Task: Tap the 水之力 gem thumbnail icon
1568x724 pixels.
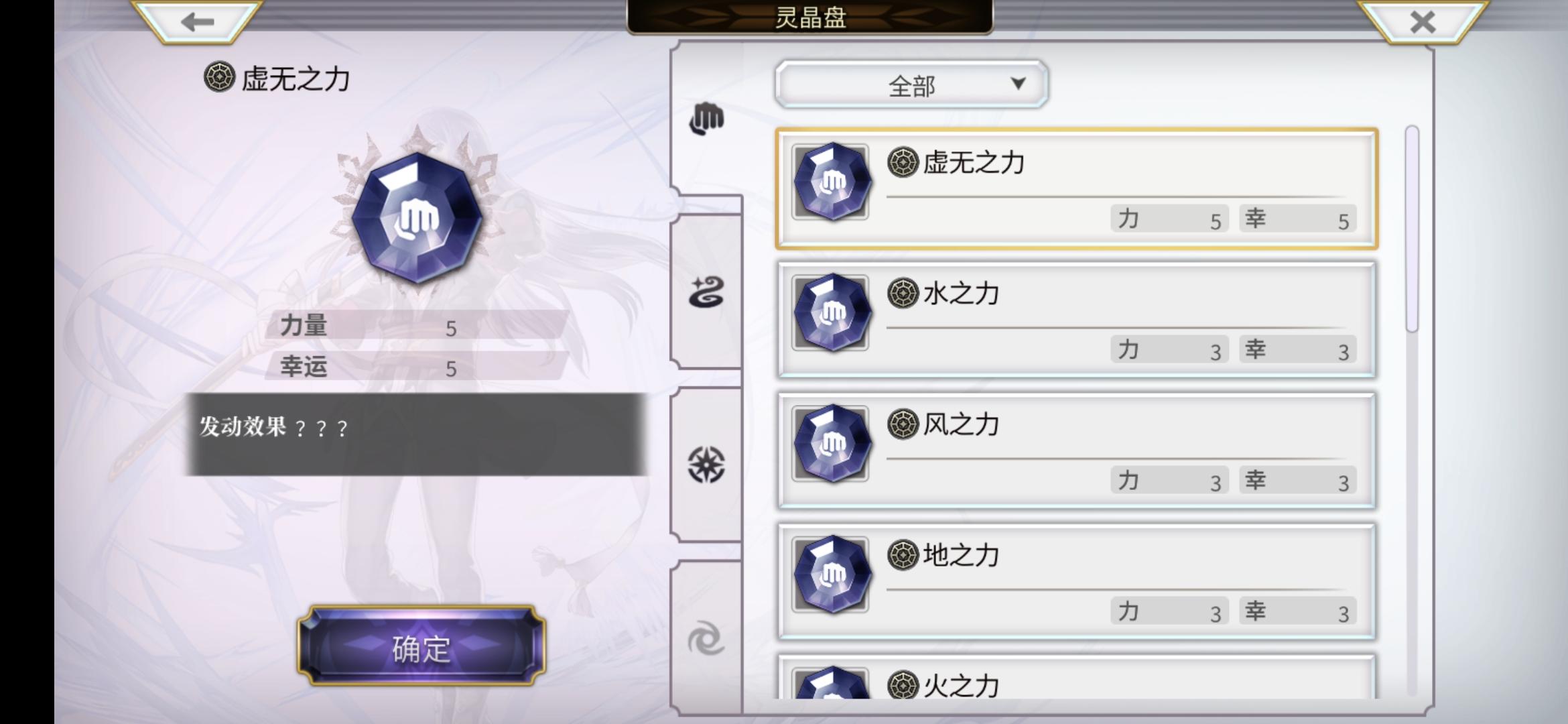Action: (831, 312)
